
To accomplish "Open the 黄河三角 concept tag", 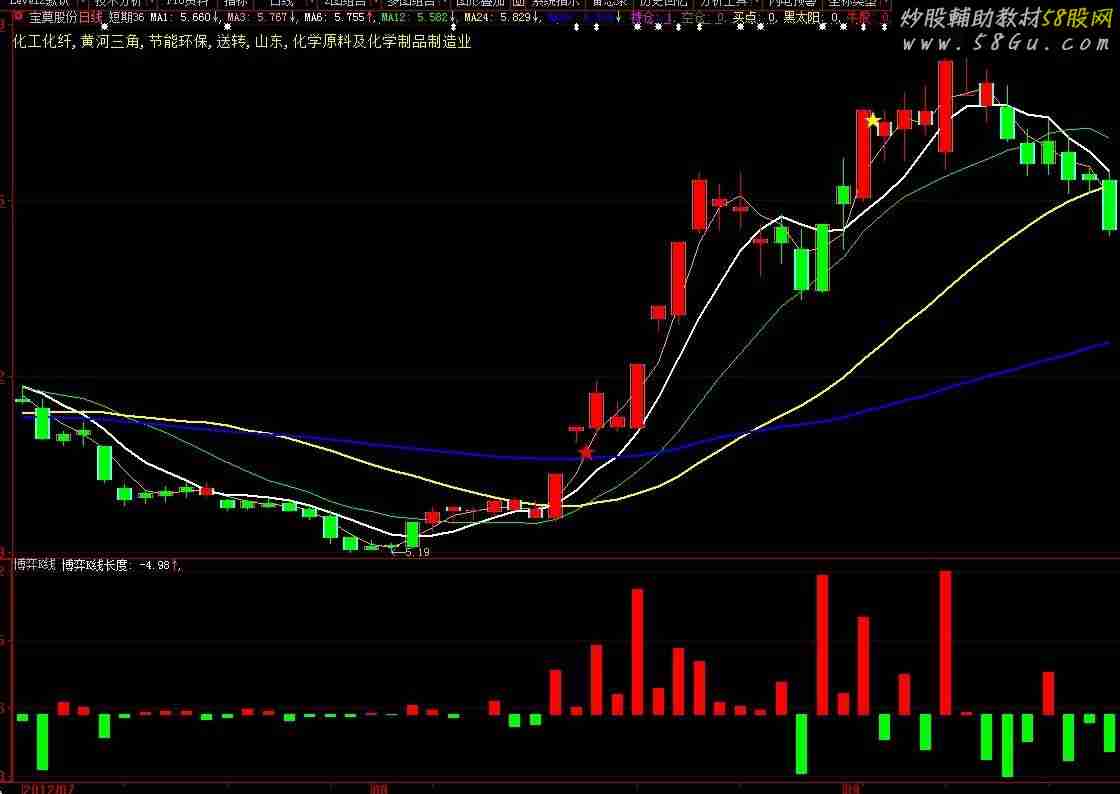I will (x=110, y=42).
